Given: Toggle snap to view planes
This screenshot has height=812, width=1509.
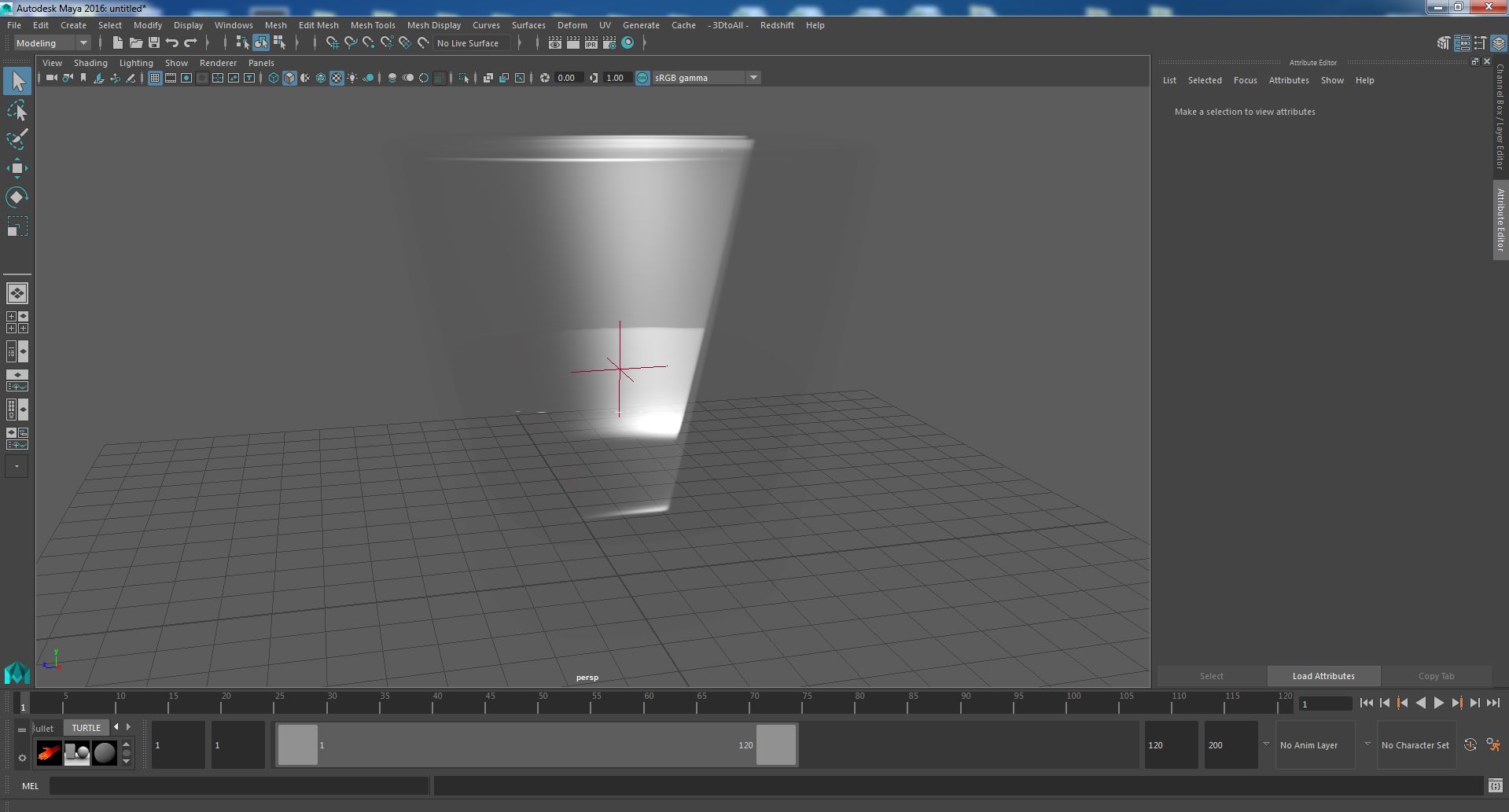Looking at the screenshot, I should coord(405,43).
